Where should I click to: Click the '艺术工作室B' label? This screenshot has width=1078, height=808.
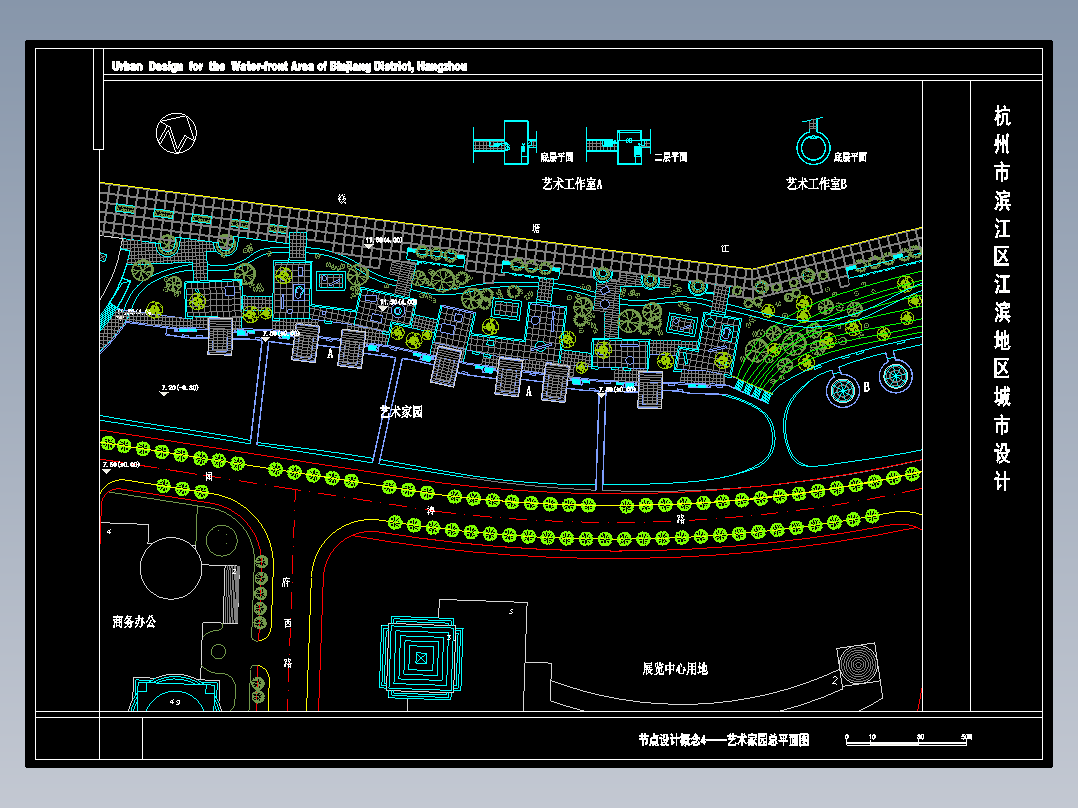click(x=817, y=184)
